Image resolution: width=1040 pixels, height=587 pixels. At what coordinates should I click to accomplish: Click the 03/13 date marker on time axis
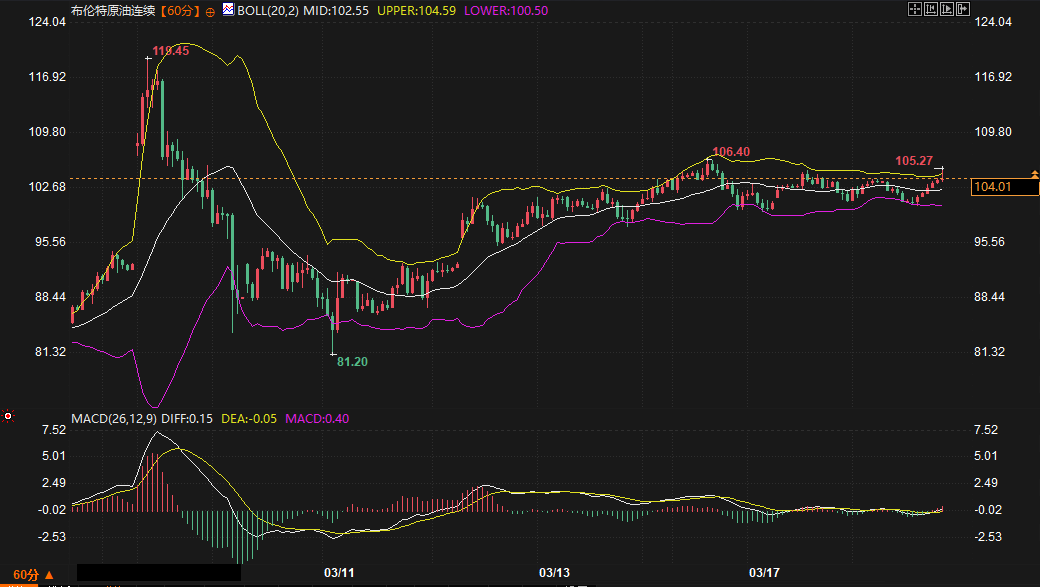(x=554, y=572)
